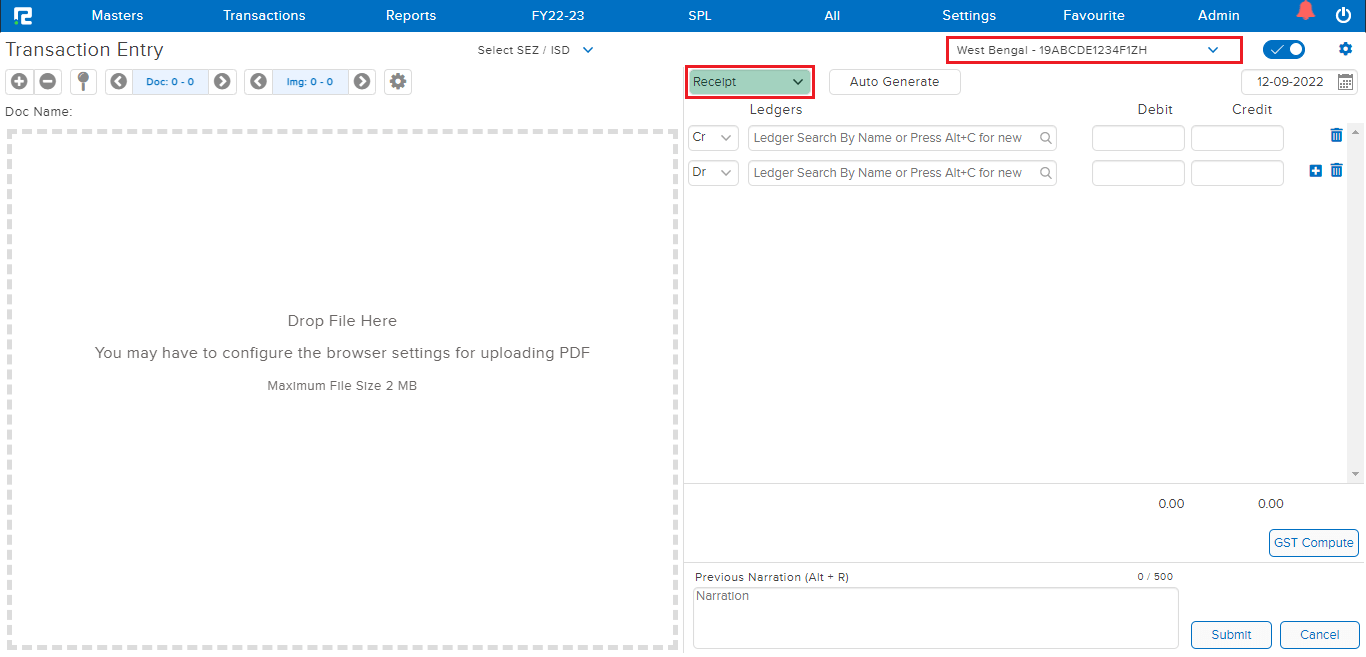The width and height of the screenshot is (1366, 657).
Task: Click the zoom in plus icon
Action: click(19, 82)
